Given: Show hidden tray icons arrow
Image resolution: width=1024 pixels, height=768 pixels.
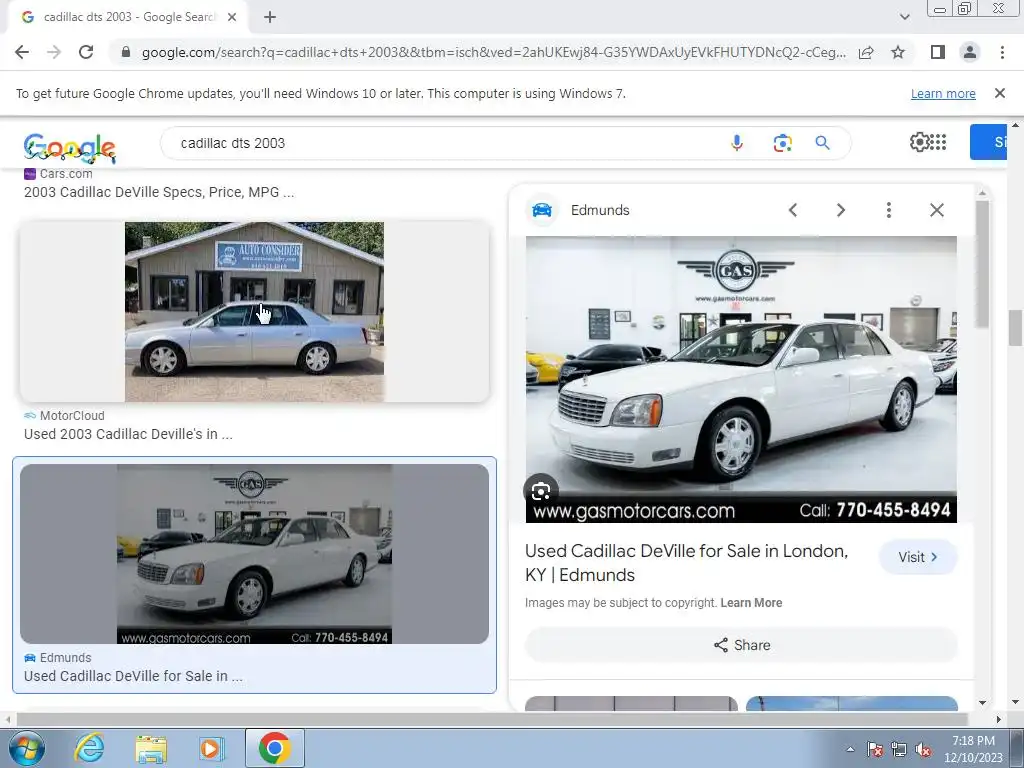Looking at the screenshot, I should 850,750.
